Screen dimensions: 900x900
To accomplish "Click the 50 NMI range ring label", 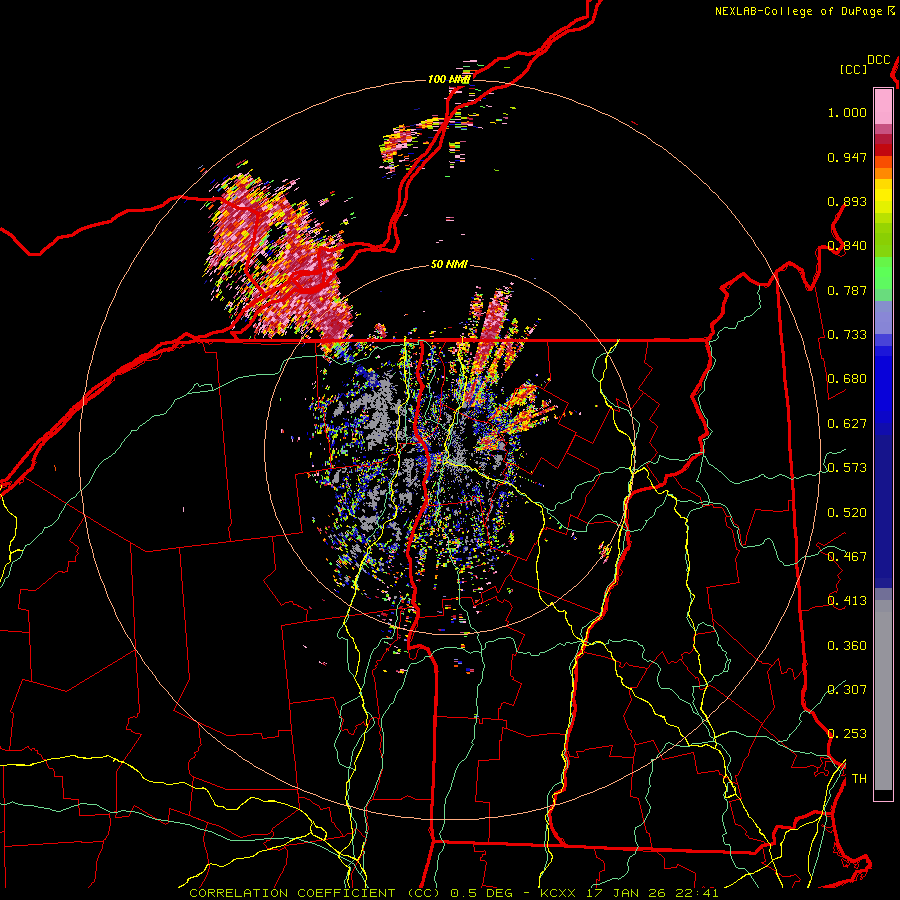I will (x=449, y=265).
